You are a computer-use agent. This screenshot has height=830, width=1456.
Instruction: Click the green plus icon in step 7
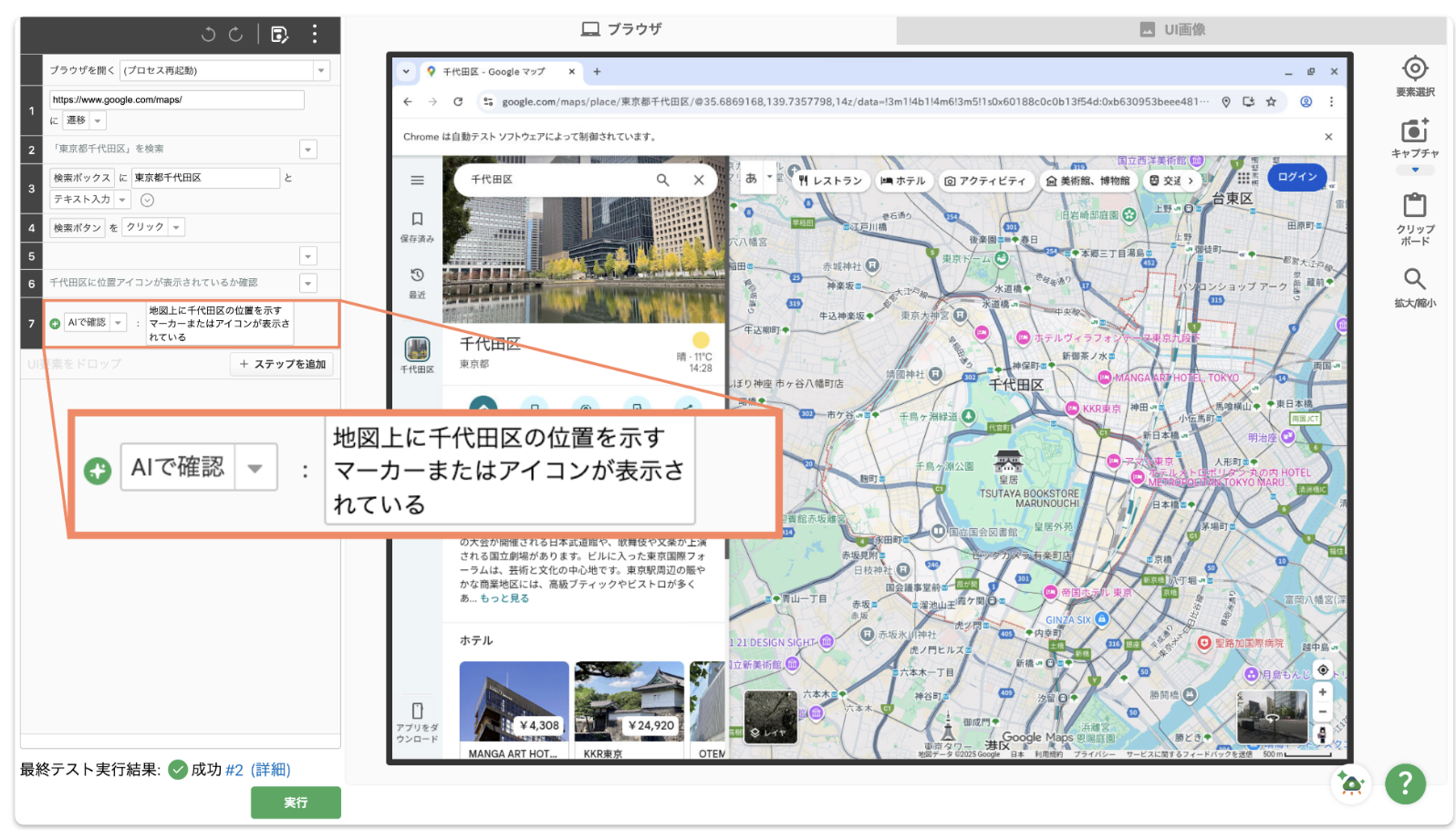point(55,324)
